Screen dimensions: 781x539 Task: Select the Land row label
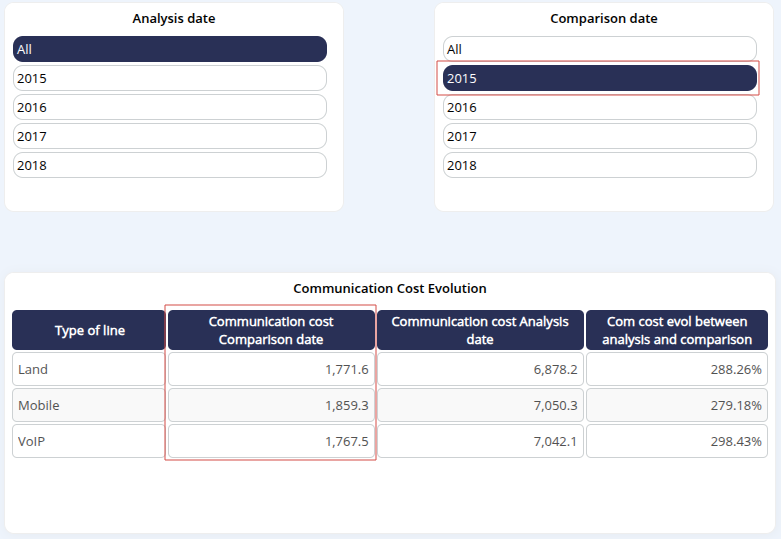89,369
